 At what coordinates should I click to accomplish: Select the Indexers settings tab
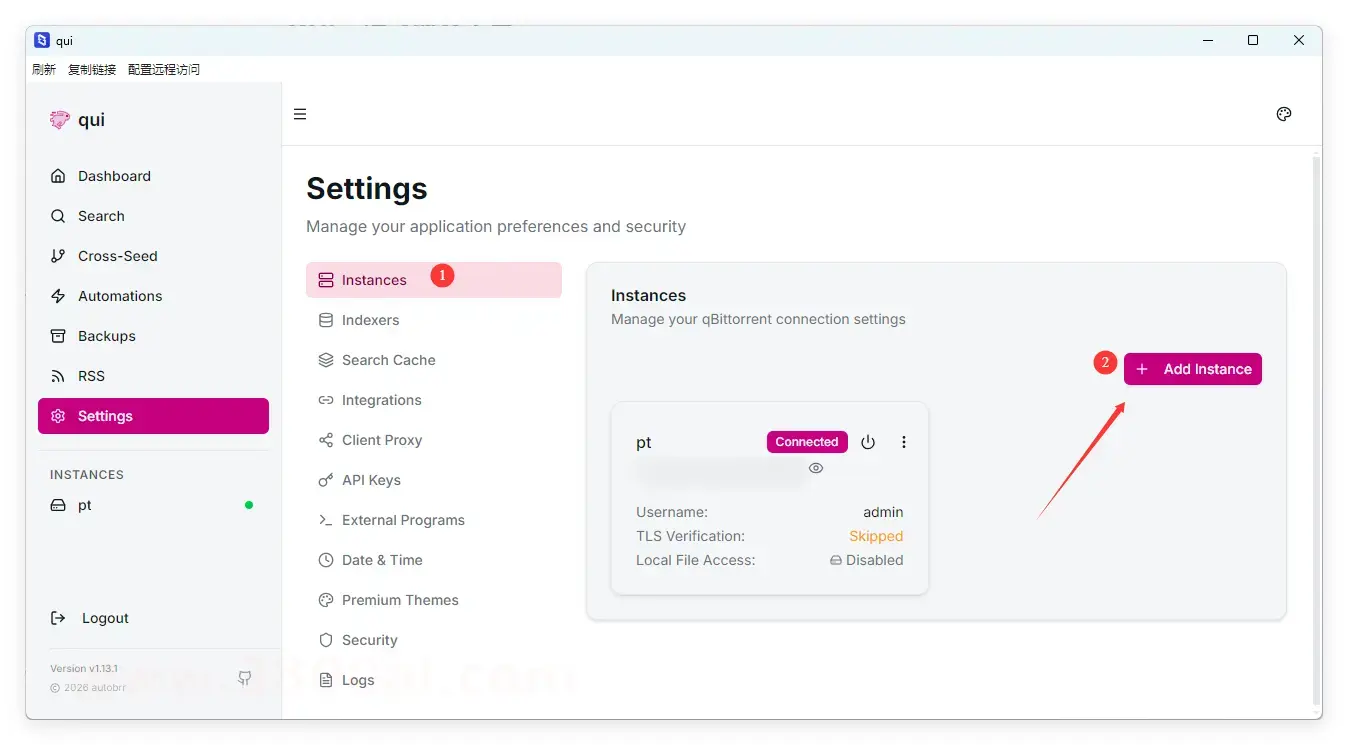coord(370,320)
